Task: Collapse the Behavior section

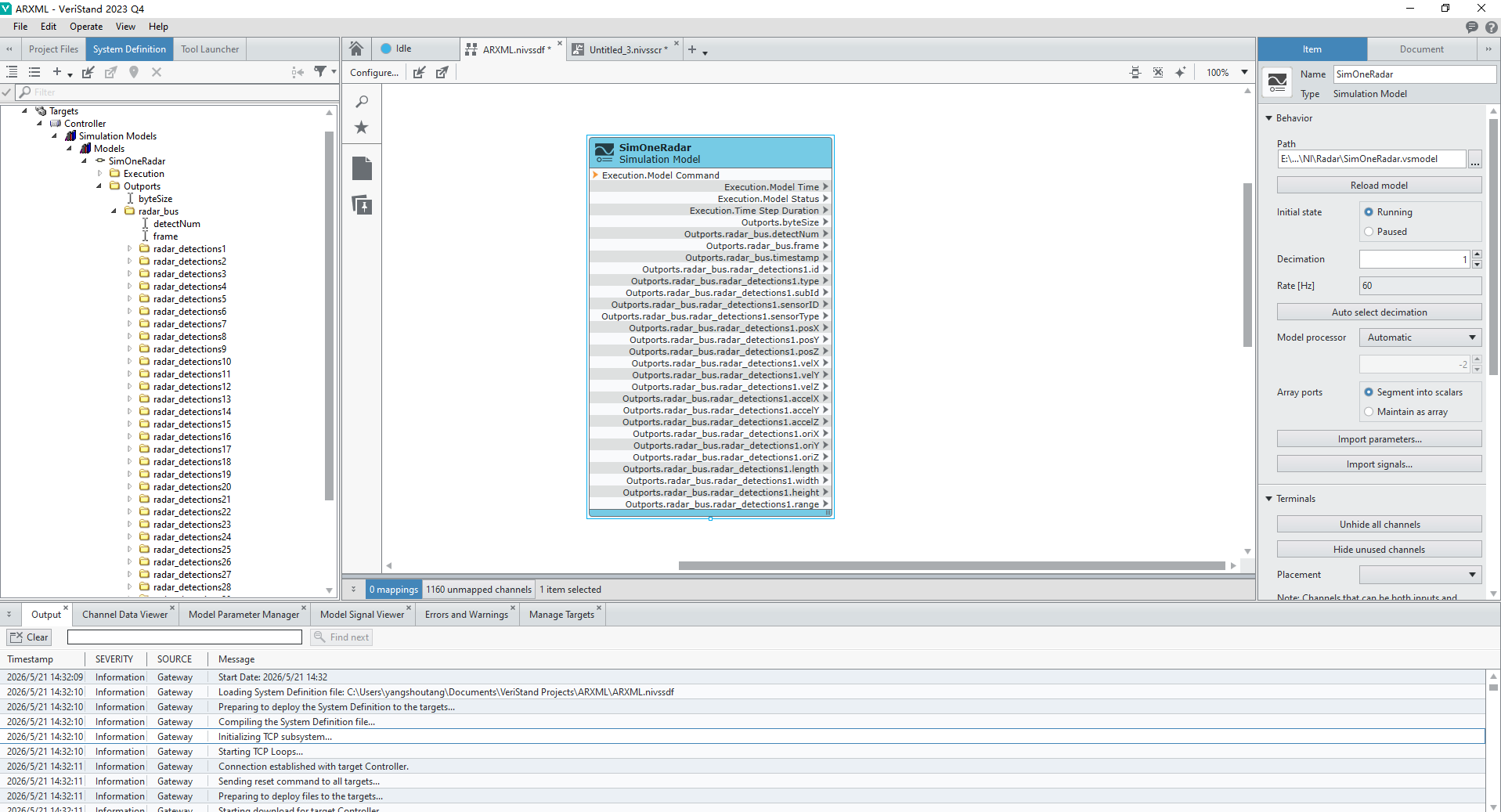Action: tap(1269, 118)
